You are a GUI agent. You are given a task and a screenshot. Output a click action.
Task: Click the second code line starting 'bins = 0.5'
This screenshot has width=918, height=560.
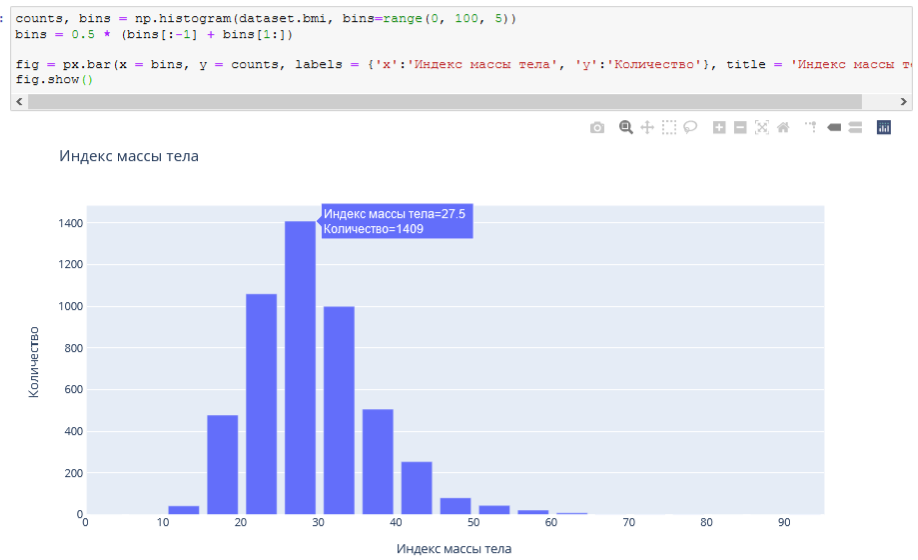pos(154,35)
